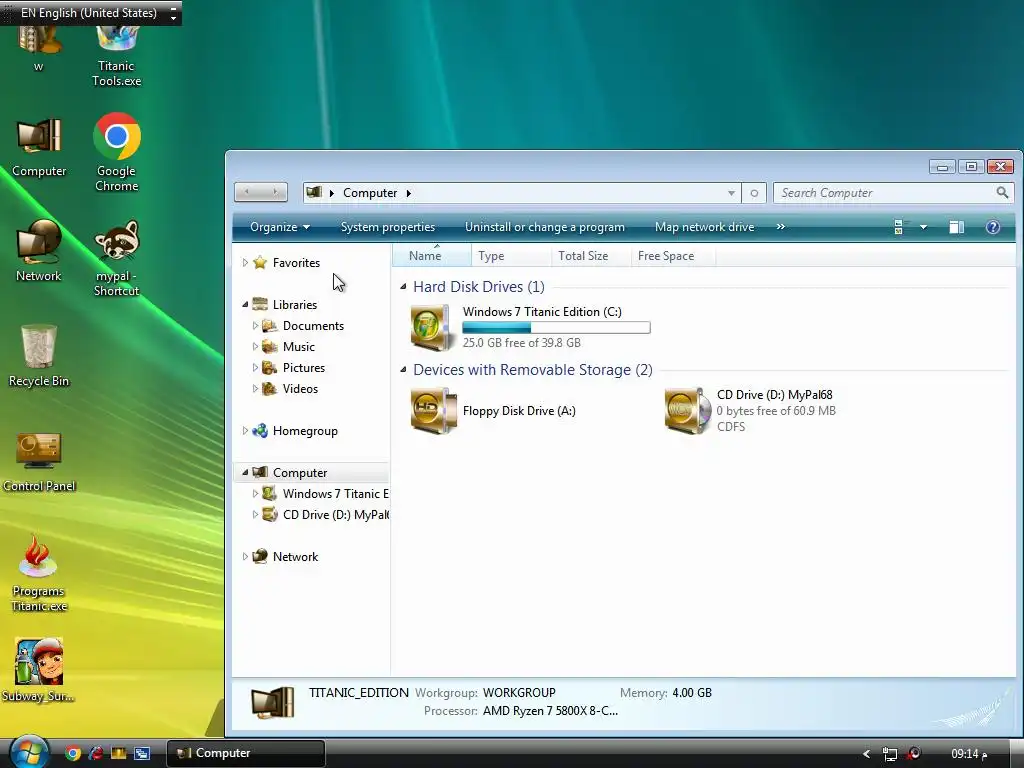Click the show desktop taskbar icon

click(141, 753)
